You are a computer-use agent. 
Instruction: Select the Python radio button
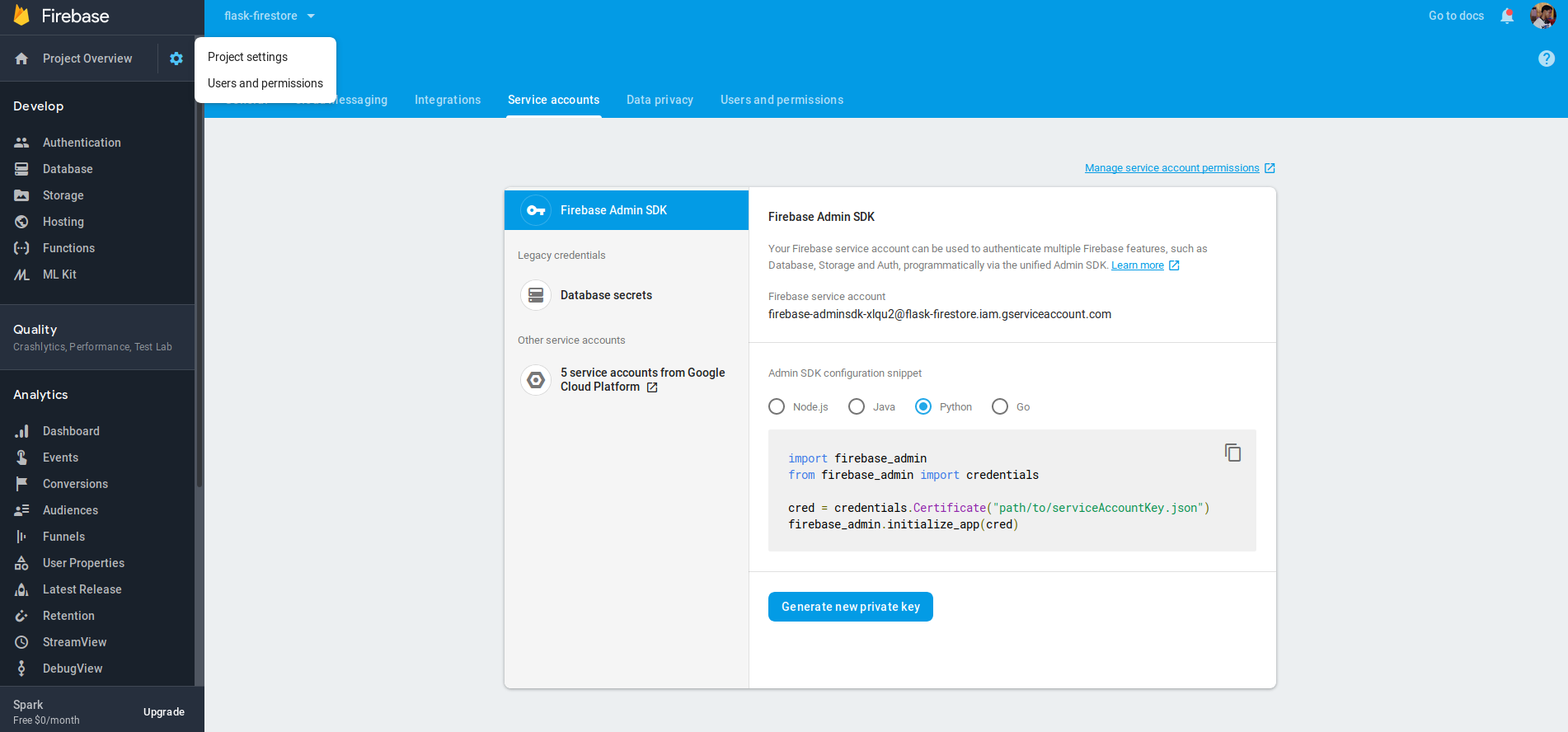coord(923,406)
